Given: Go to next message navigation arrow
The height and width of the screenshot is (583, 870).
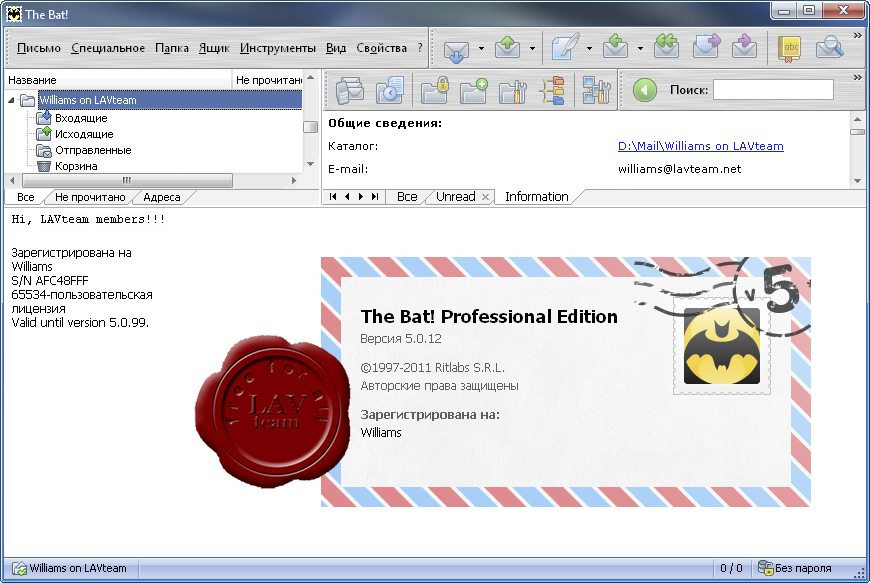Looking at the screenshot, I should coord(361,196).
